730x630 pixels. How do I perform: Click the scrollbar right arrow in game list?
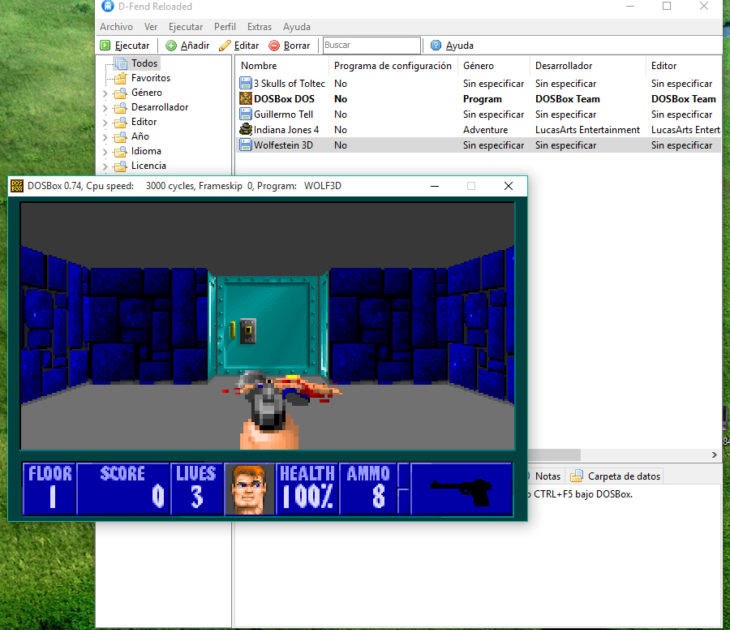[714, 454]
